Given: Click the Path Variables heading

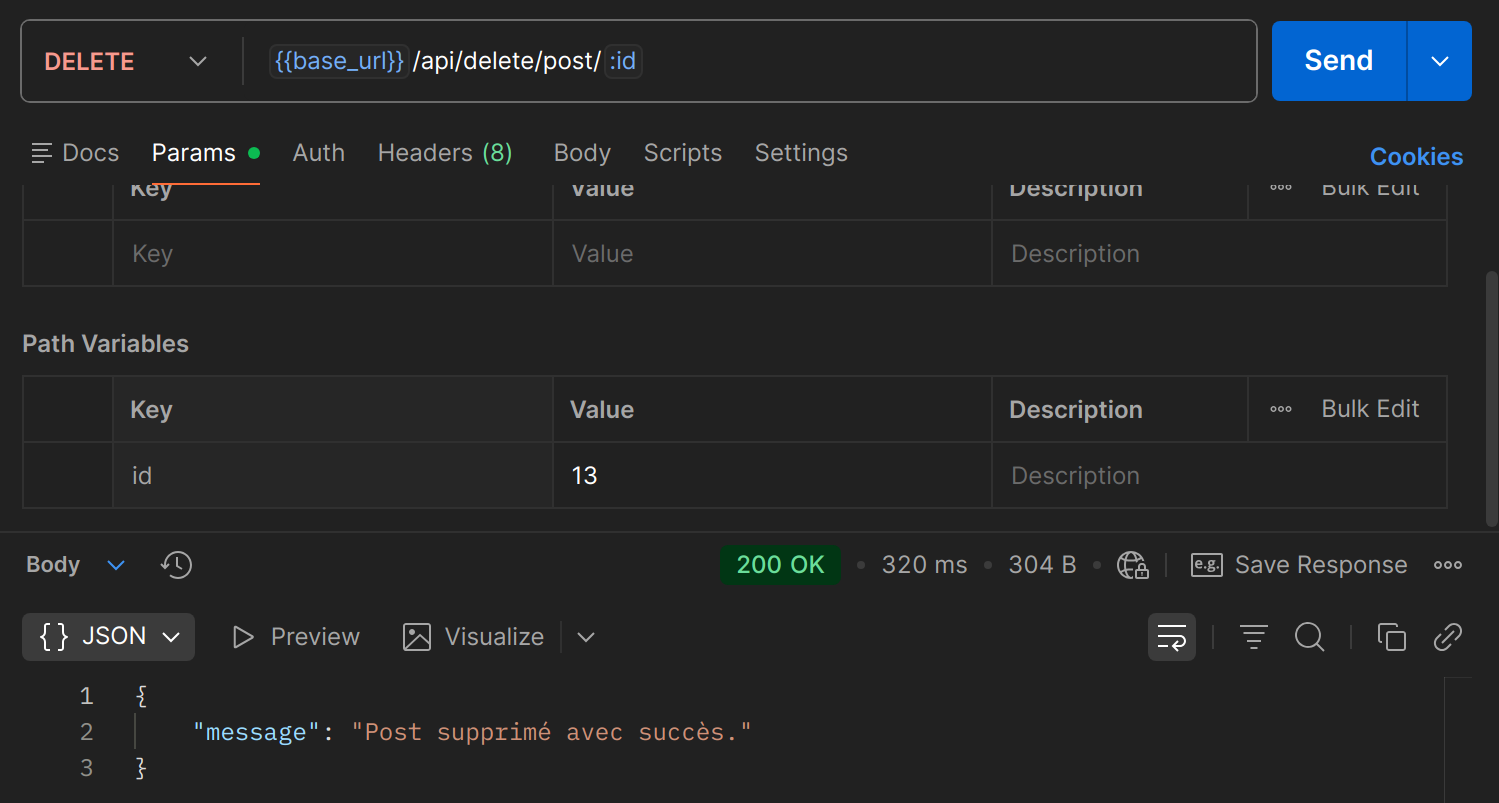Looking at the screenshot, I should (x=105, y=343).
